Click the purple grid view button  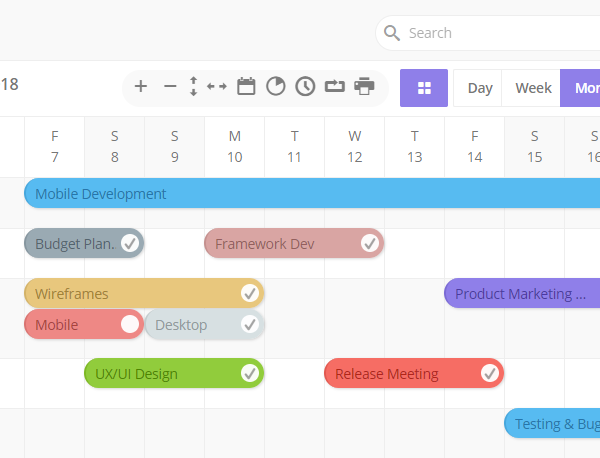point(424,88)
